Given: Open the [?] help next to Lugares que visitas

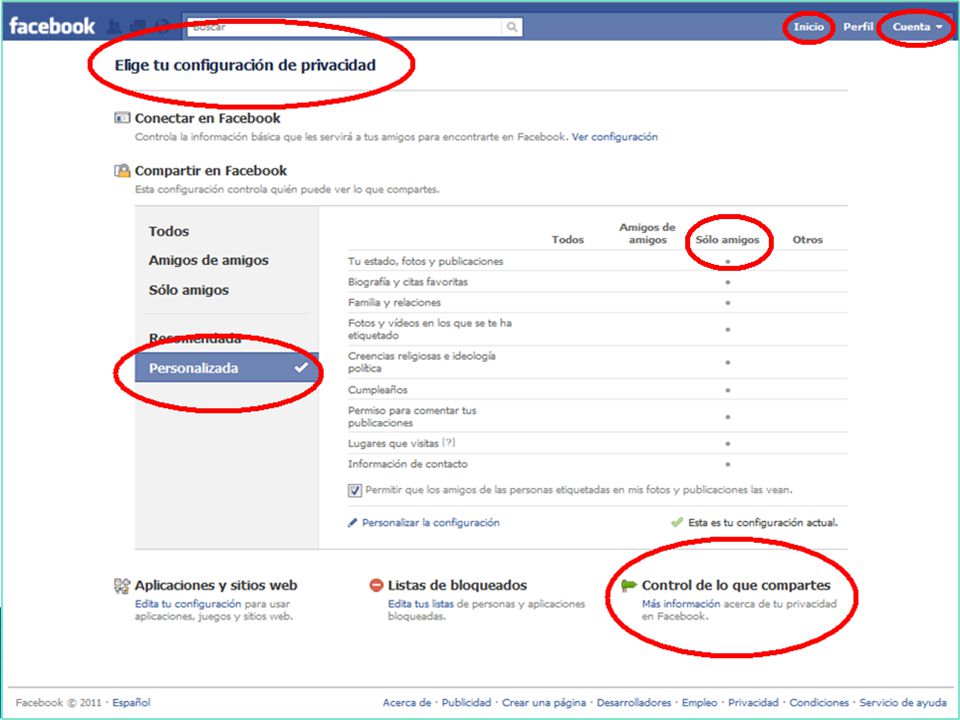Looking at the screenshot, I should tap(449, 443).
